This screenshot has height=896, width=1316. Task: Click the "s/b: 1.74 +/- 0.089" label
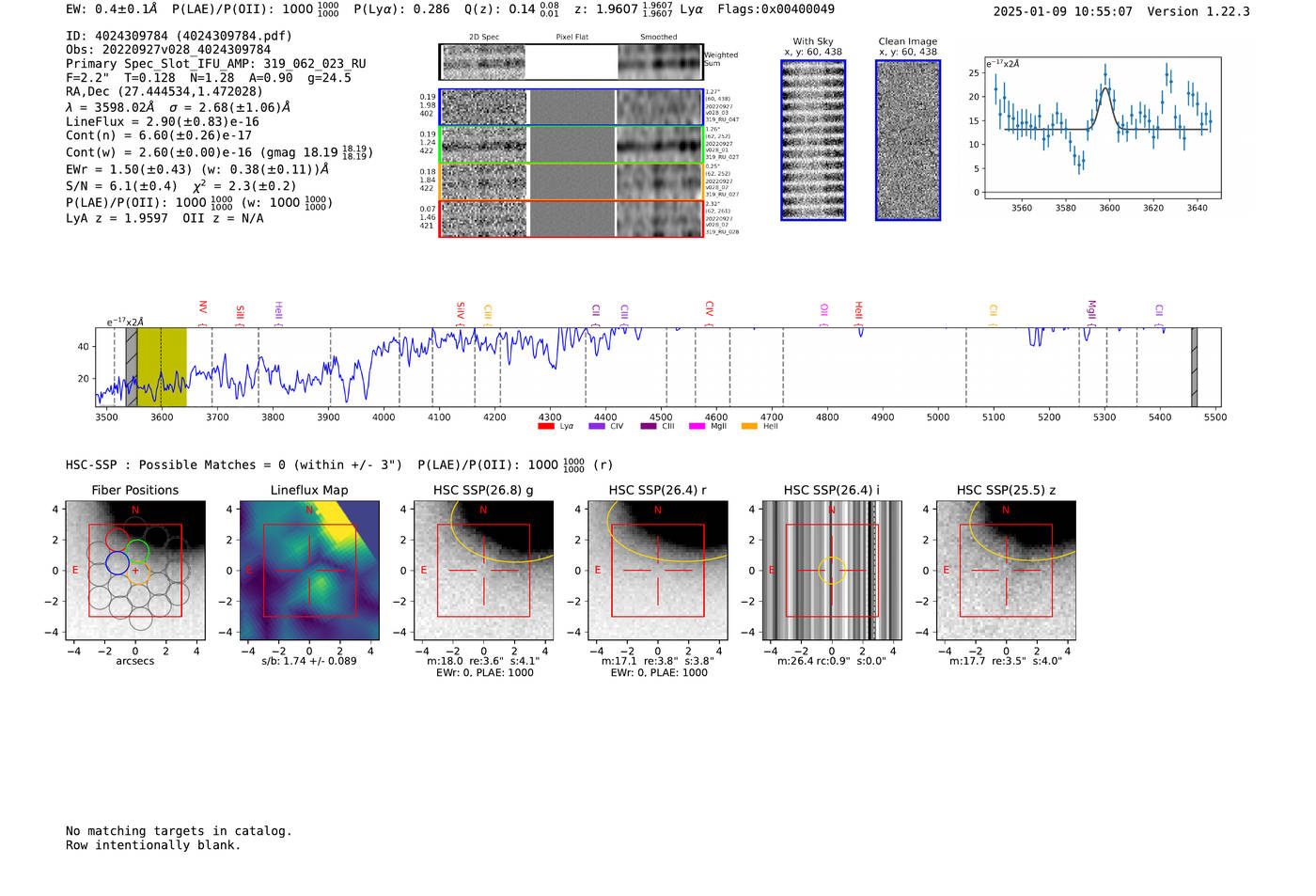coord(309,661)
